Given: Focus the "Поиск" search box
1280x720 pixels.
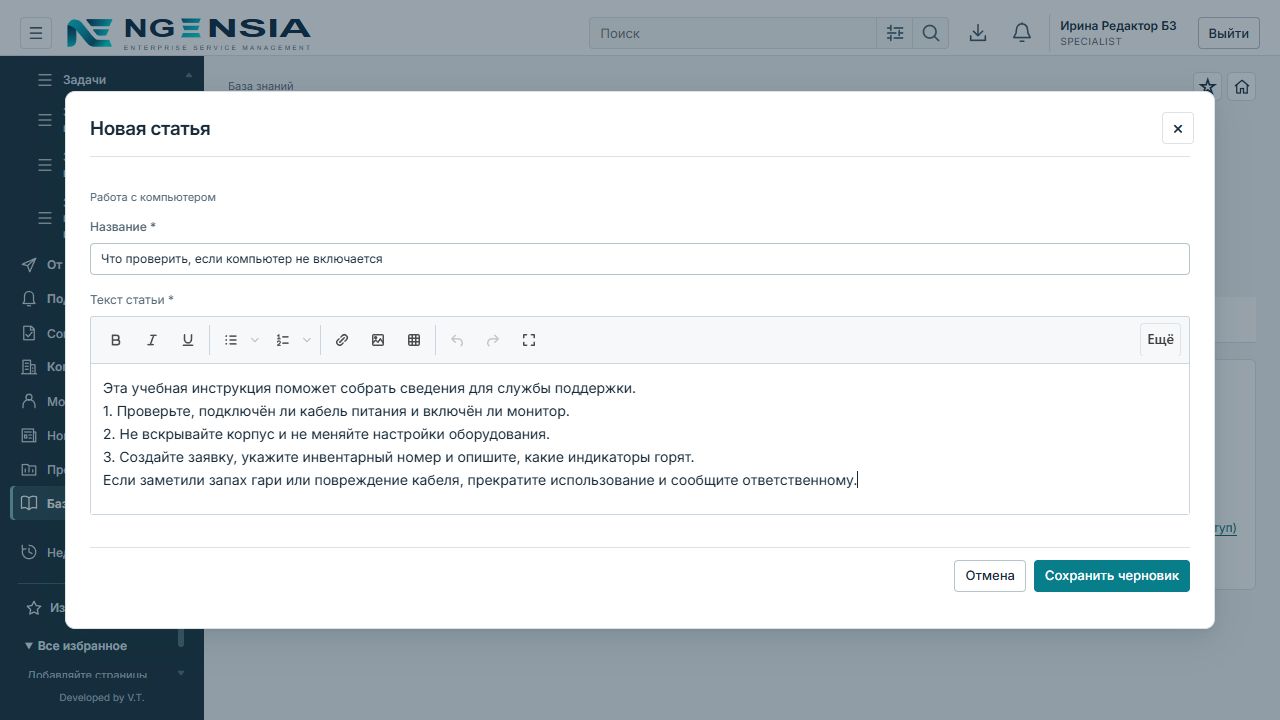Looking at the screenshot, I should click(x=733, y=33).
